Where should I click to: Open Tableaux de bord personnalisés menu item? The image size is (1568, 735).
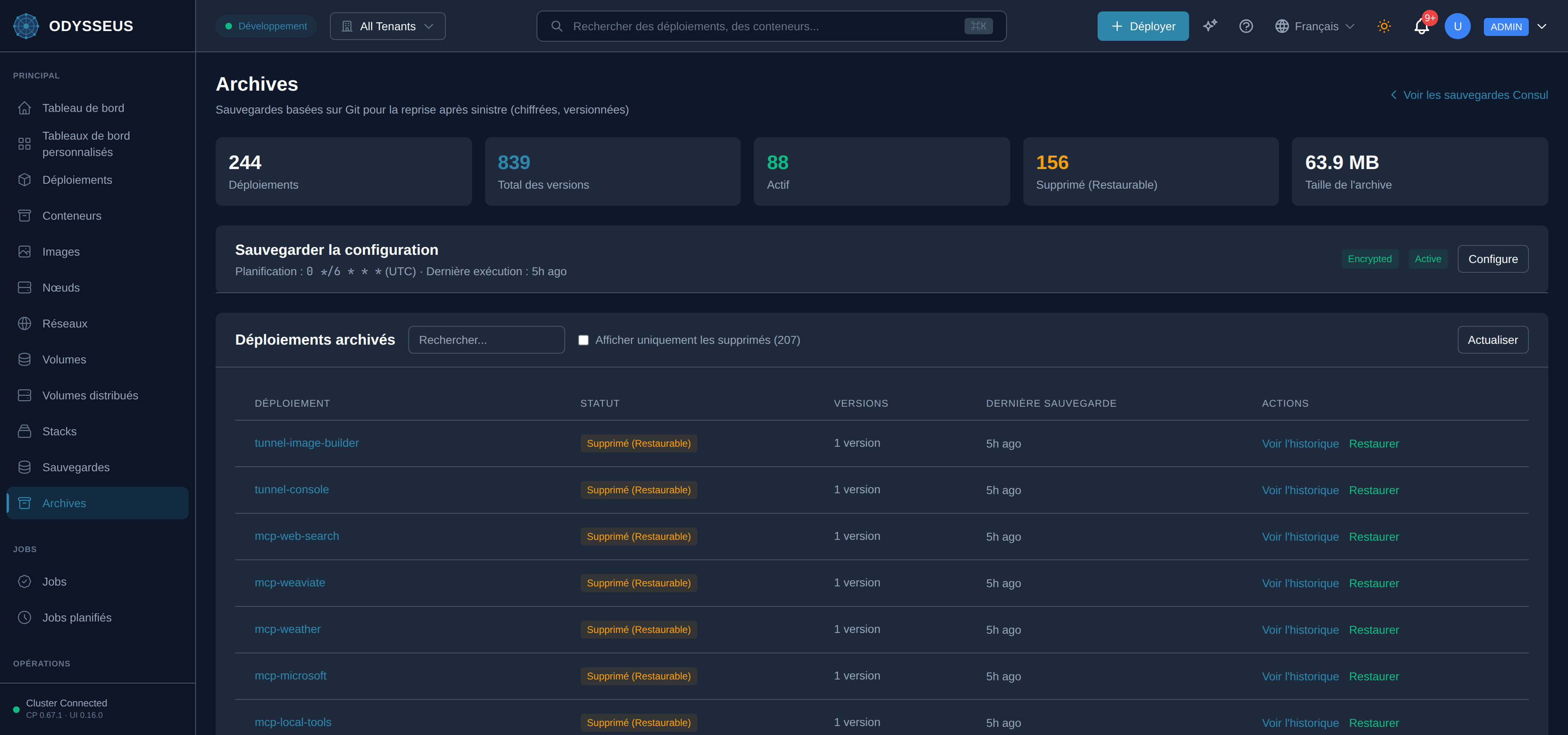click(98, 144)
